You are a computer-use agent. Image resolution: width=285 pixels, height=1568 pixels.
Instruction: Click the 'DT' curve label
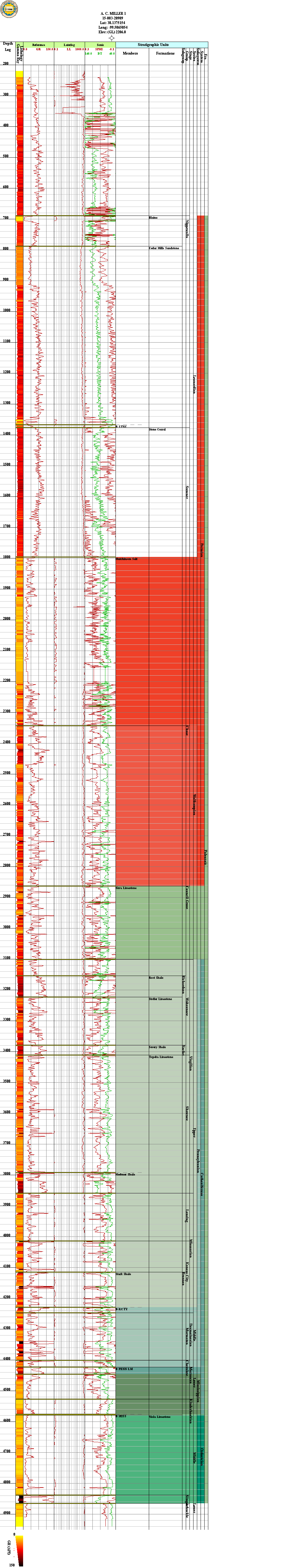tap(100, 54)
